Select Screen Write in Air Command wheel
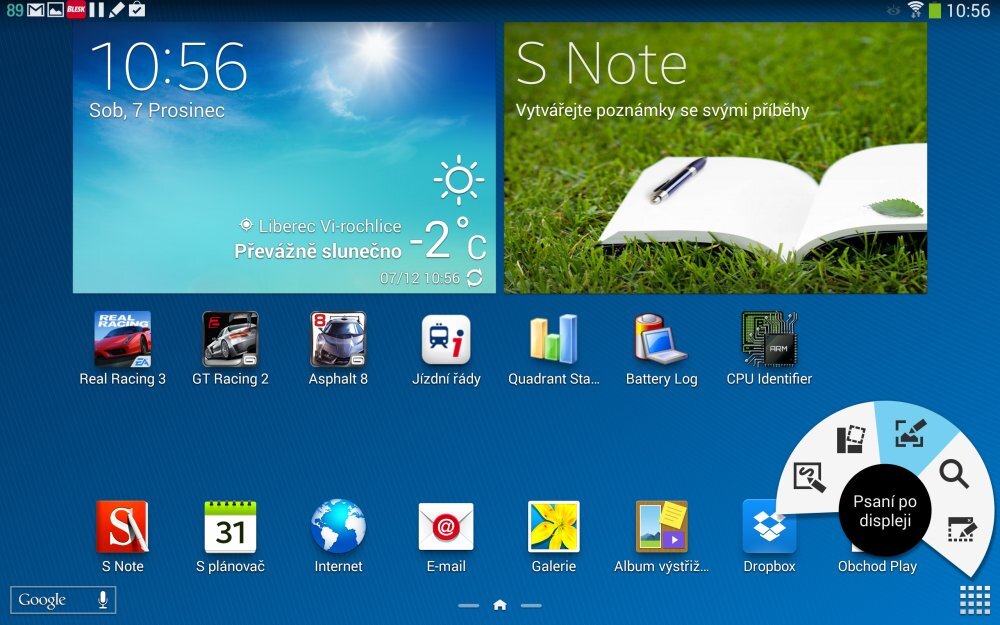This screenshot has height=625, width=1000. click(909, 434)
